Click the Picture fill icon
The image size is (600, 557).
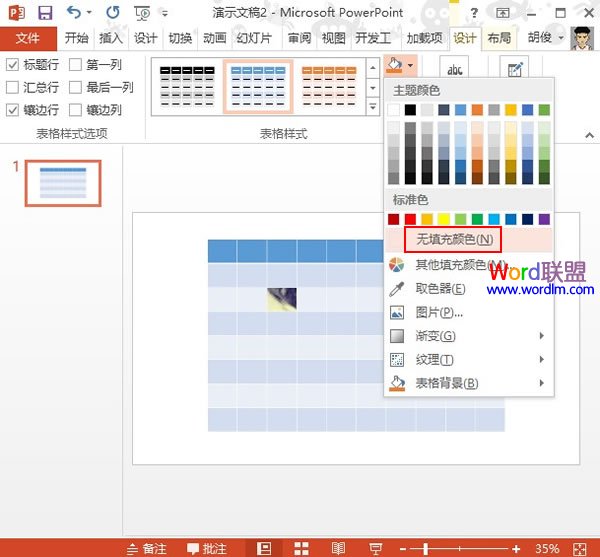coord(397,313)
